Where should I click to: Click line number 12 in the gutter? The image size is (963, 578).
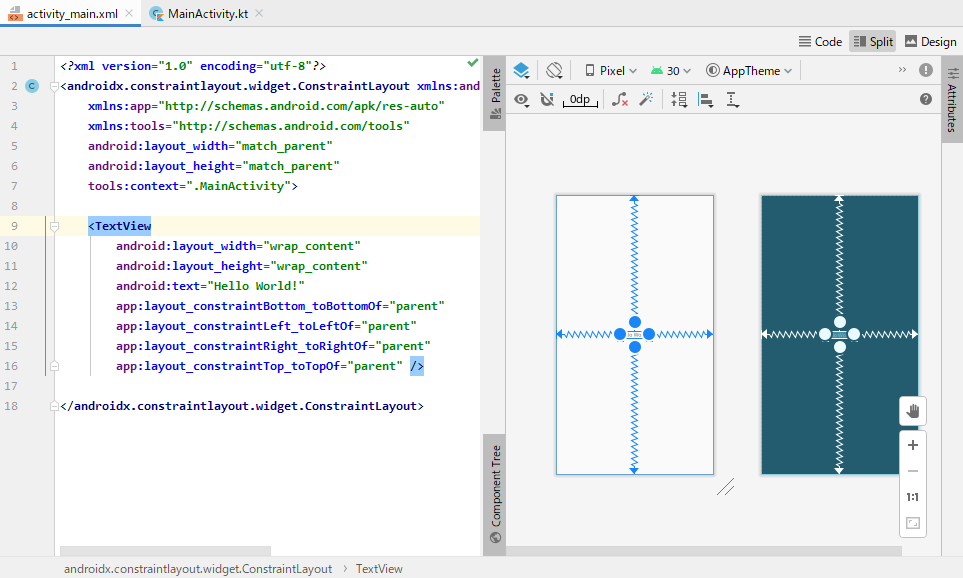tap(11, 286)
